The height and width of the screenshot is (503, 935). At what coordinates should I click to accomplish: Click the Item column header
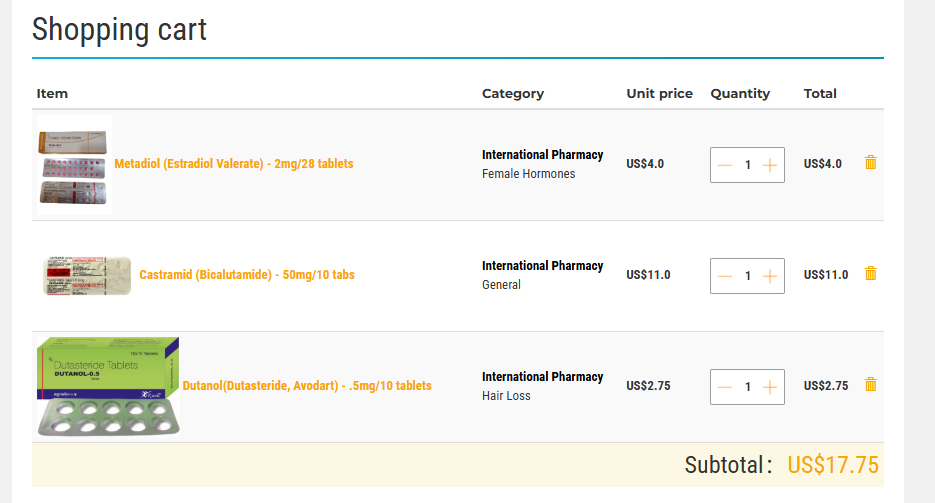(52, 93)
